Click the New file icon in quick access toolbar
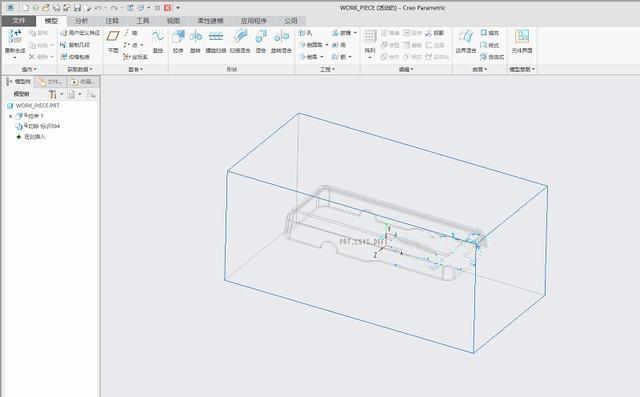Screen dimensions: 640x397 [x=26, y=8]
